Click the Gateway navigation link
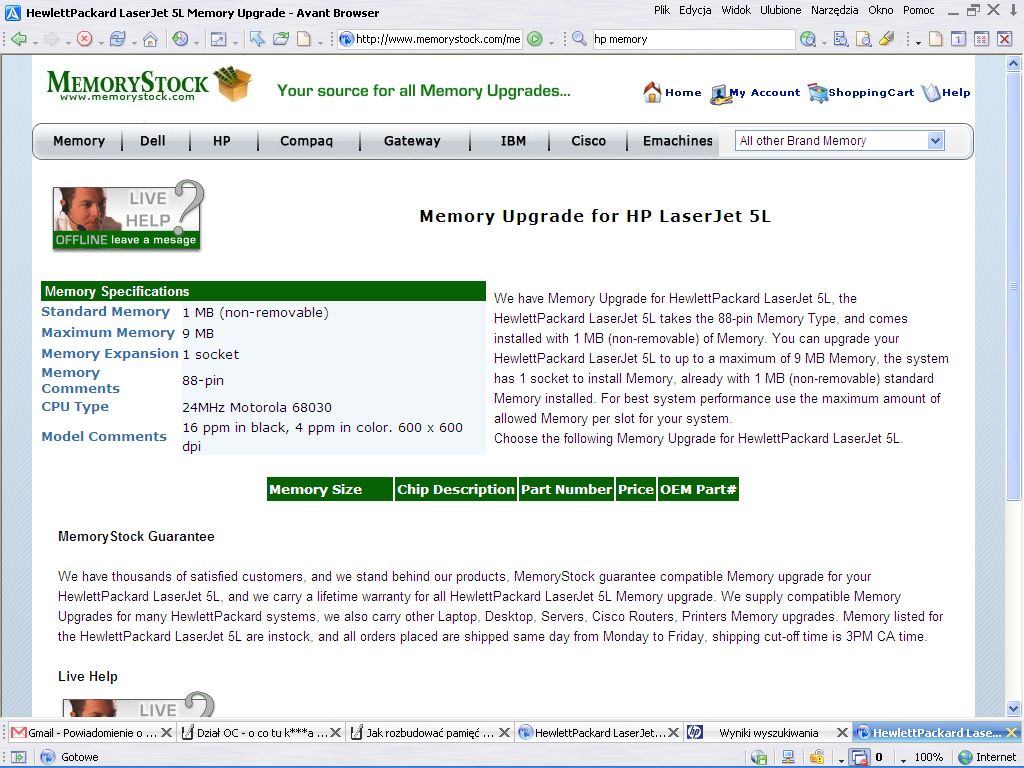This screenshot has width=1024, height=768. [x=412, y=141]
